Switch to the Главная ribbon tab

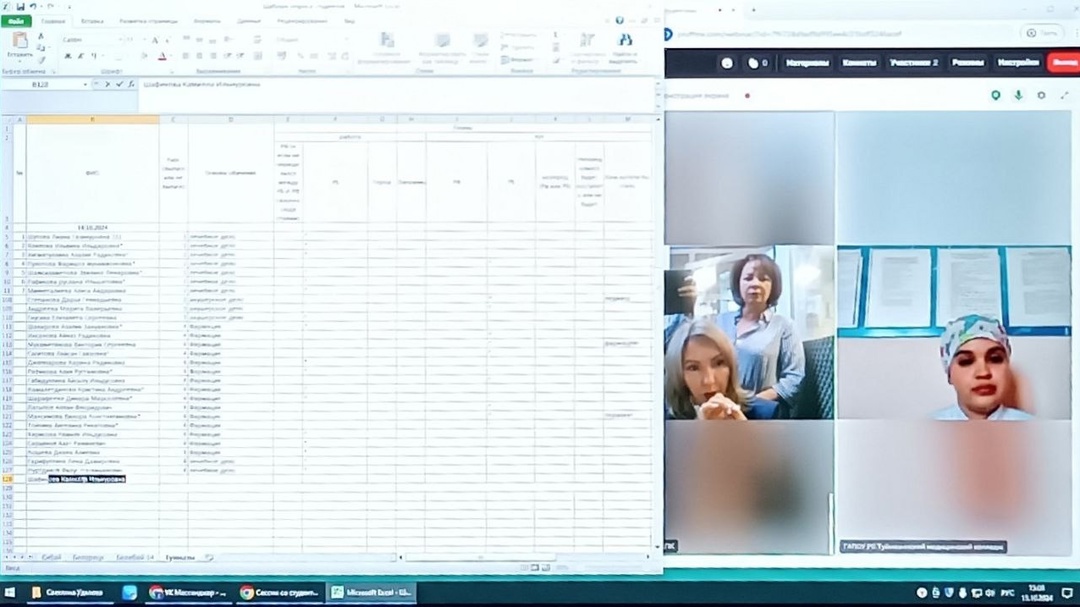point(52,21)
